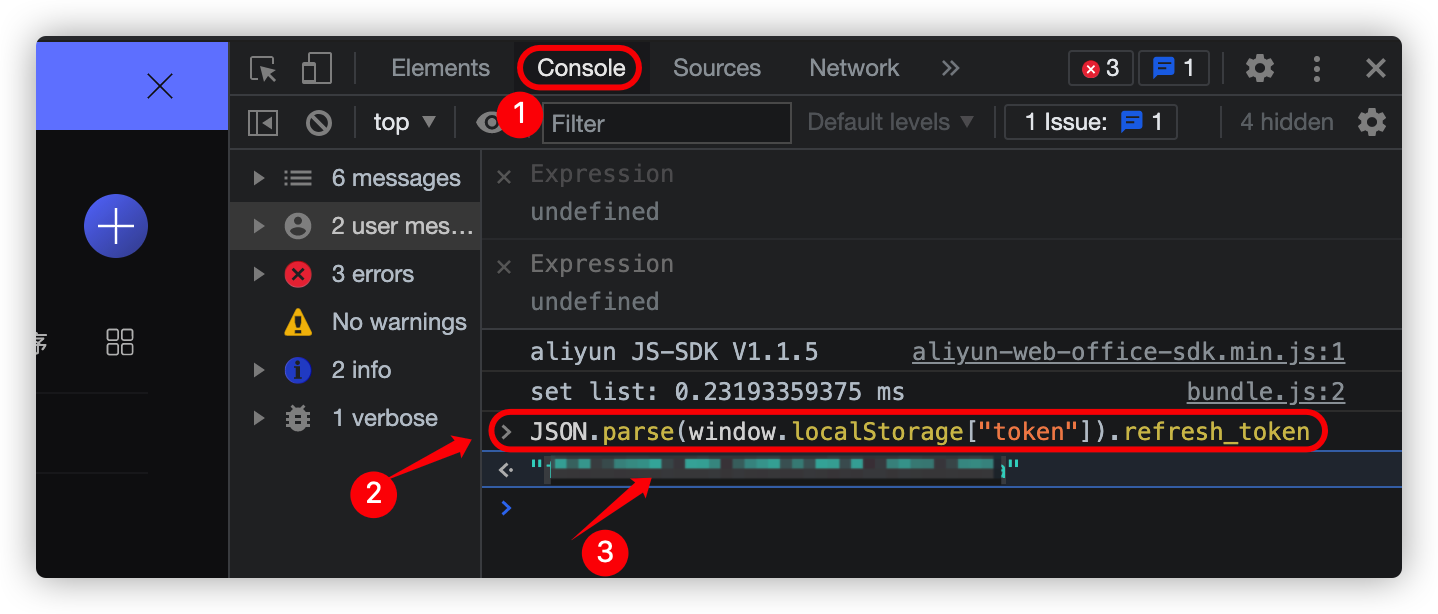Open the top context dropdown

pos(405,122)
